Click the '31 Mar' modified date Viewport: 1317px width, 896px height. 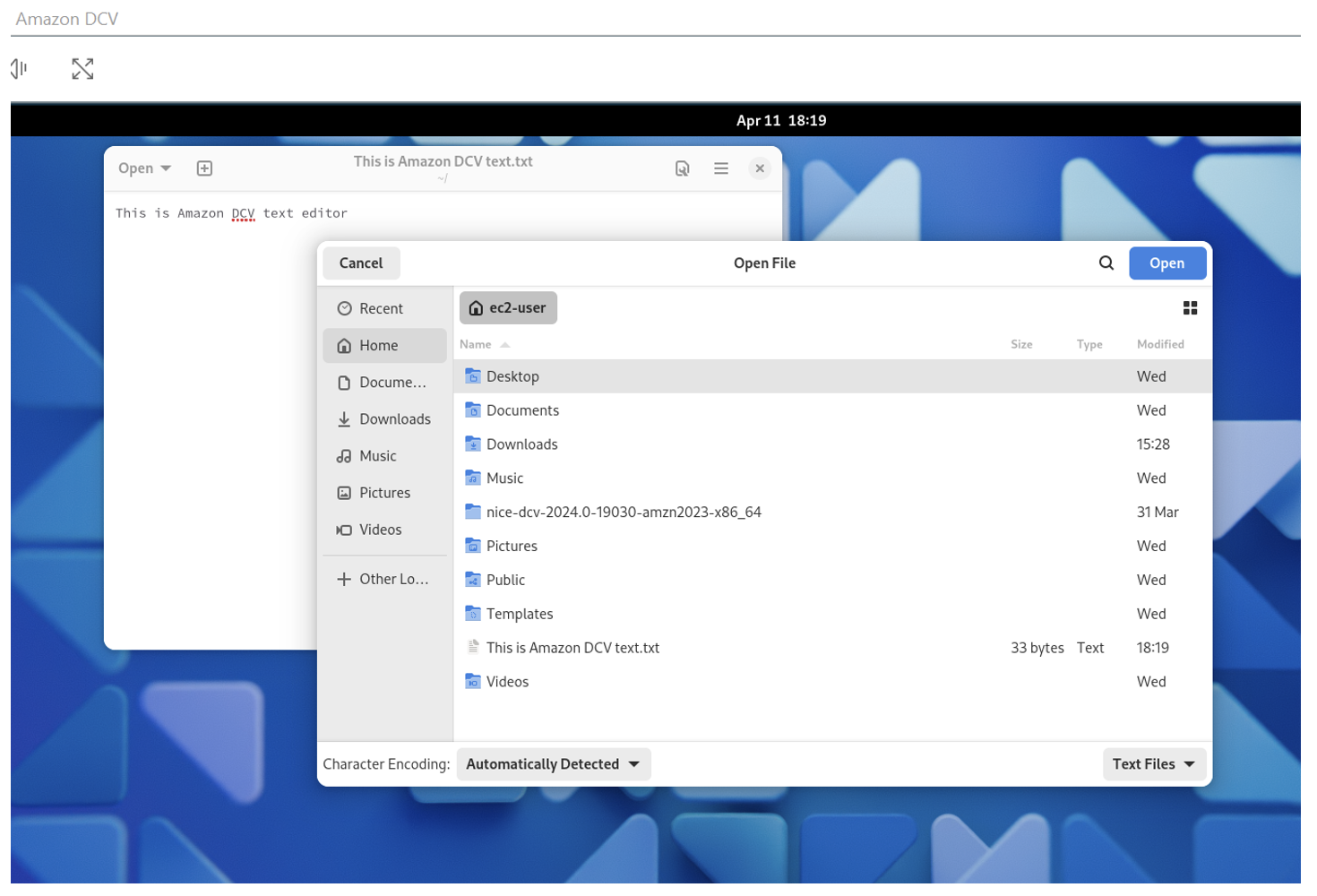[x=1158, y=513]
